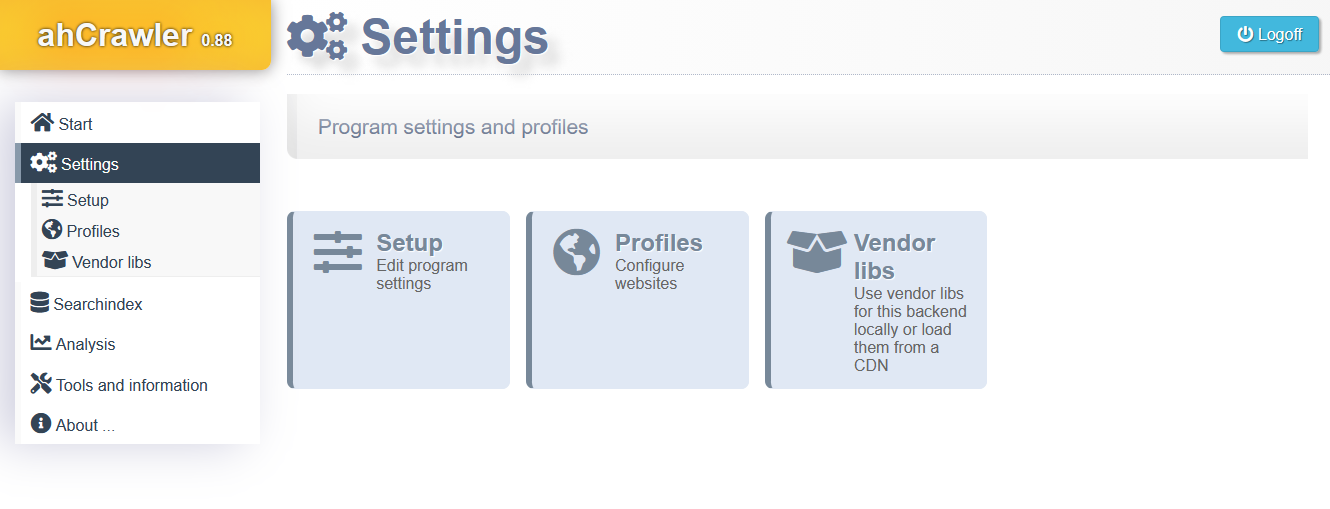Open Vendor libs tile description text
Viewport: 1330px width, 509px height.
tap(910, 329)
